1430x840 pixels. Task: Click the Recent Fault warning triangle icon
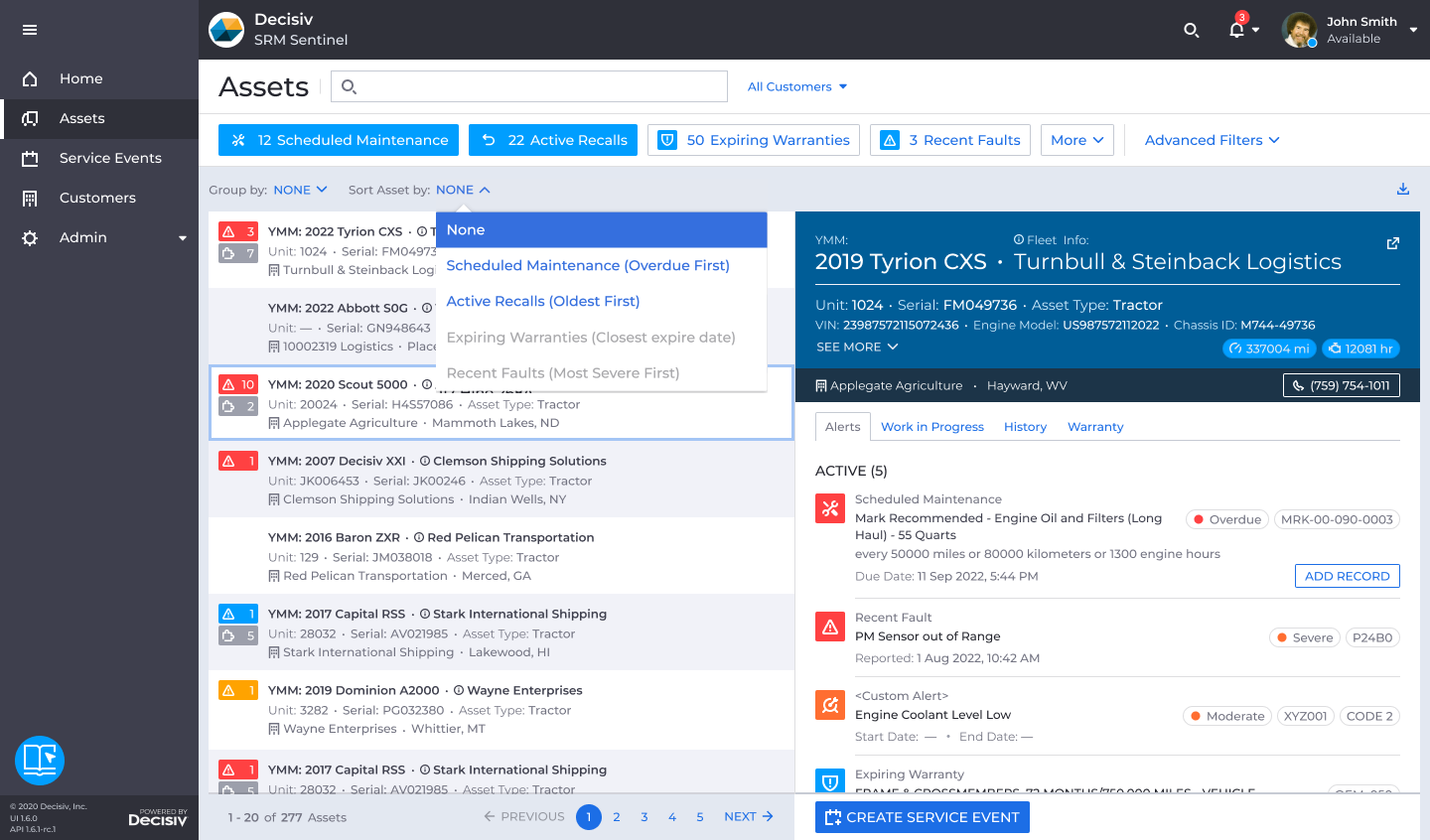click(x=830, y=627)
